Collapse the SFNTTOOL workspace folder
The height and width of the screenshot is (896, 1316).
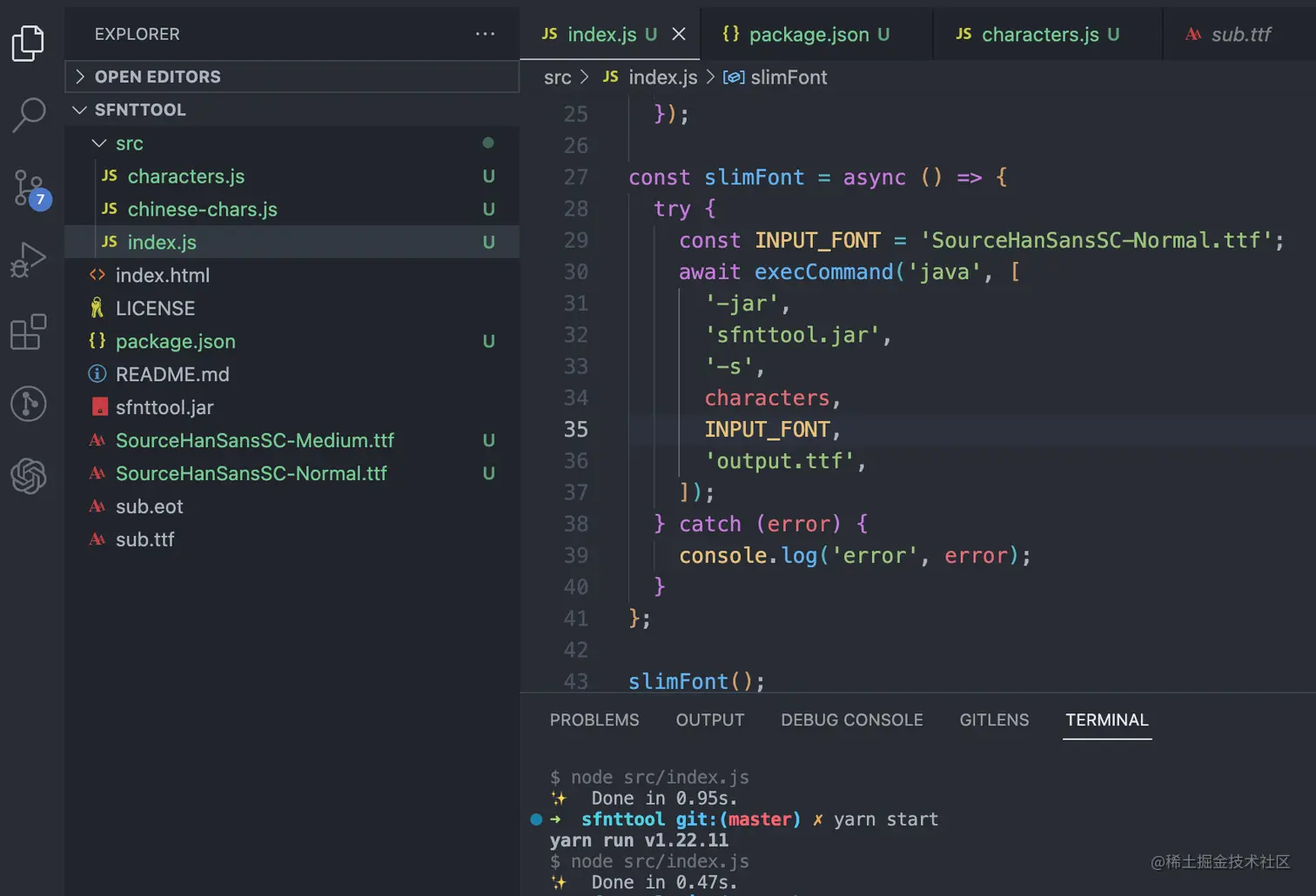click(x=292, y=110)
